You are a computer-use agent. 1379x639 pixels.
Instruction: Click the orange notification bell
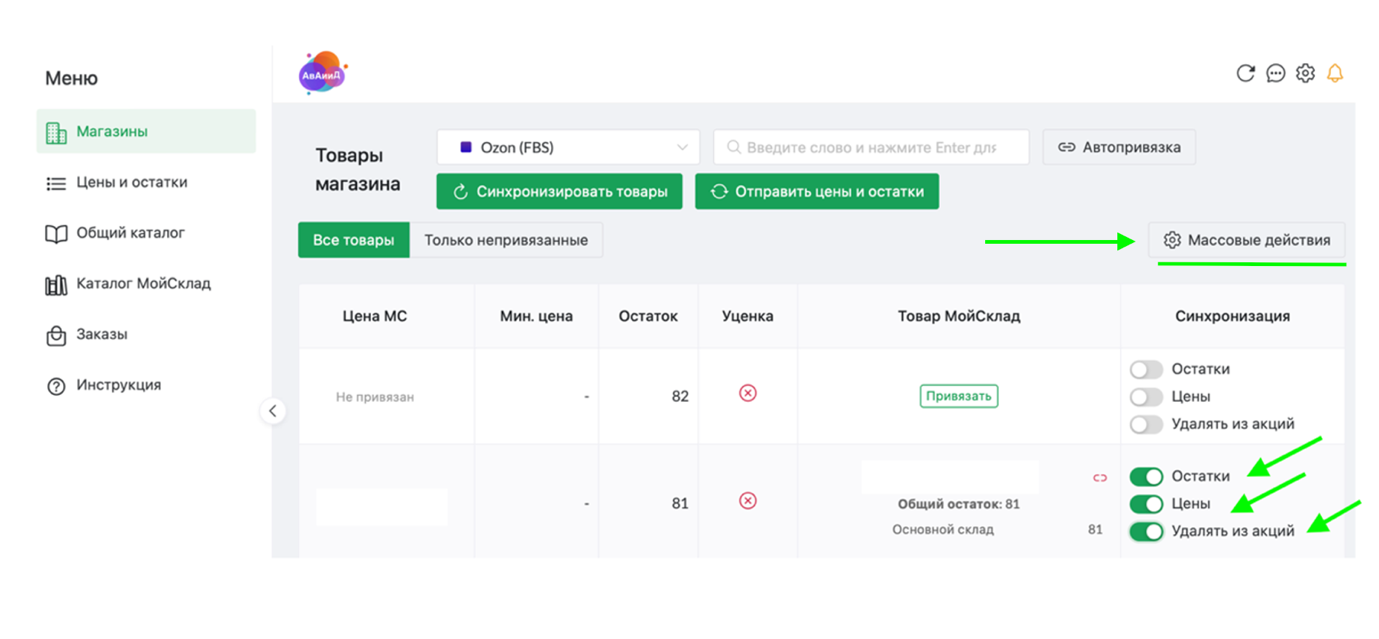1335,73
